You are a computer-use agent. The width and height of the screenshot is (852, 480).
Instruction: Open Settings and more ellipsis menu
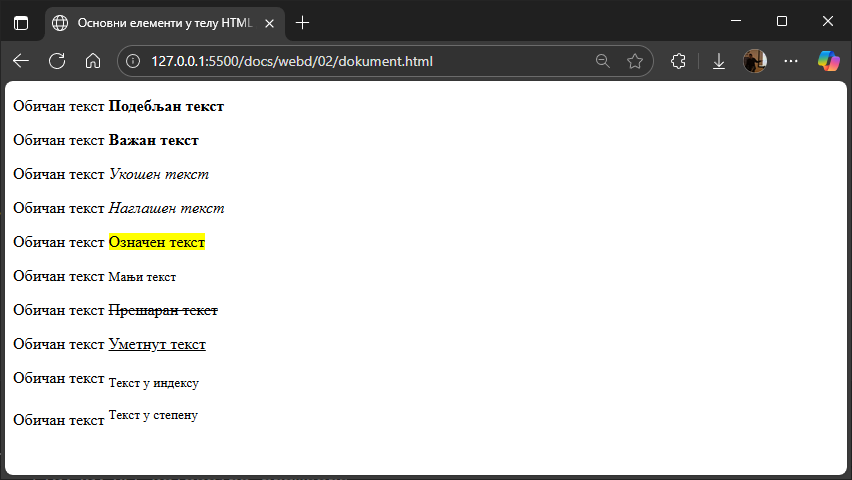coord(791,61)
